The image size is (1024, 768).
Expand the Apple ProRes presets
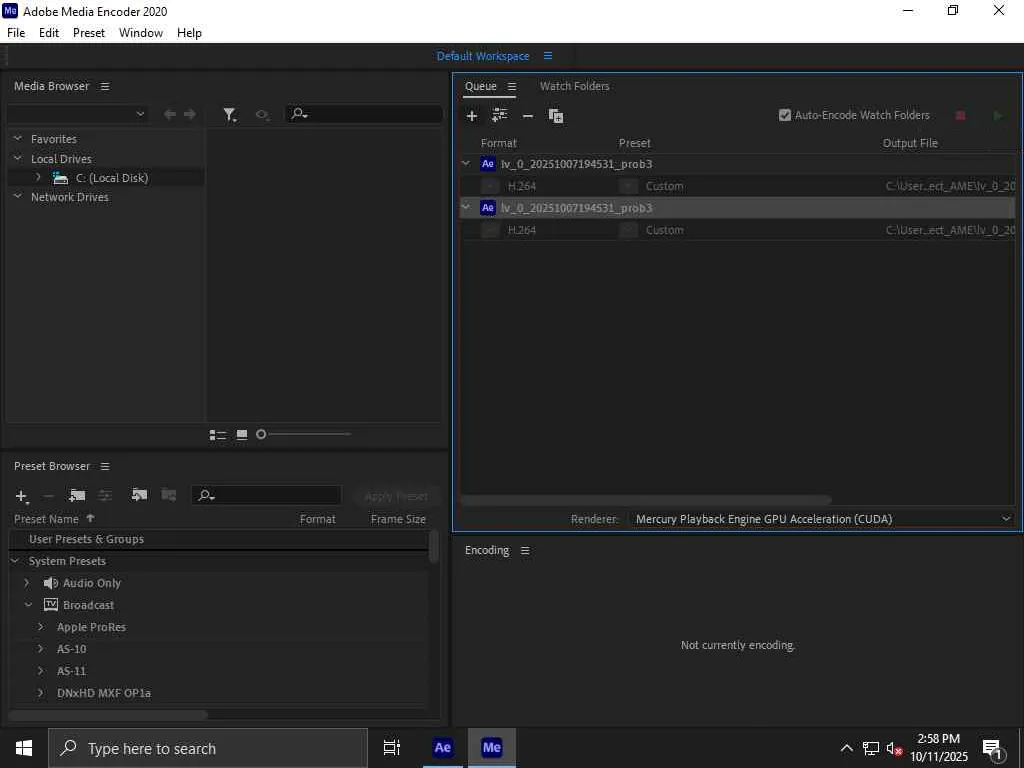pos(40,627)
